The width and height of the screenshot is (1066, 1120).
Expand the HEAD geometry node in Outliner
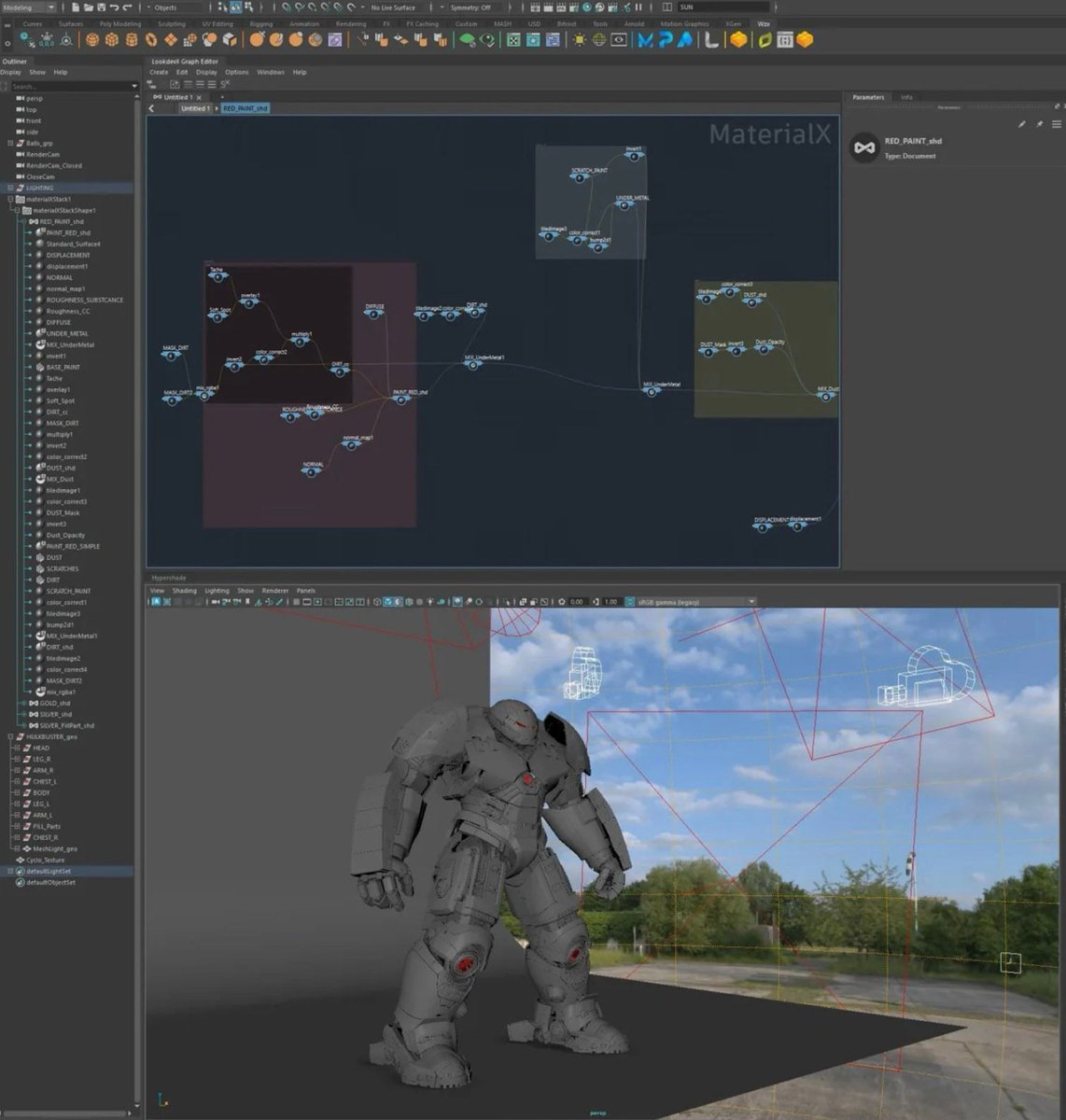point(17,748)
